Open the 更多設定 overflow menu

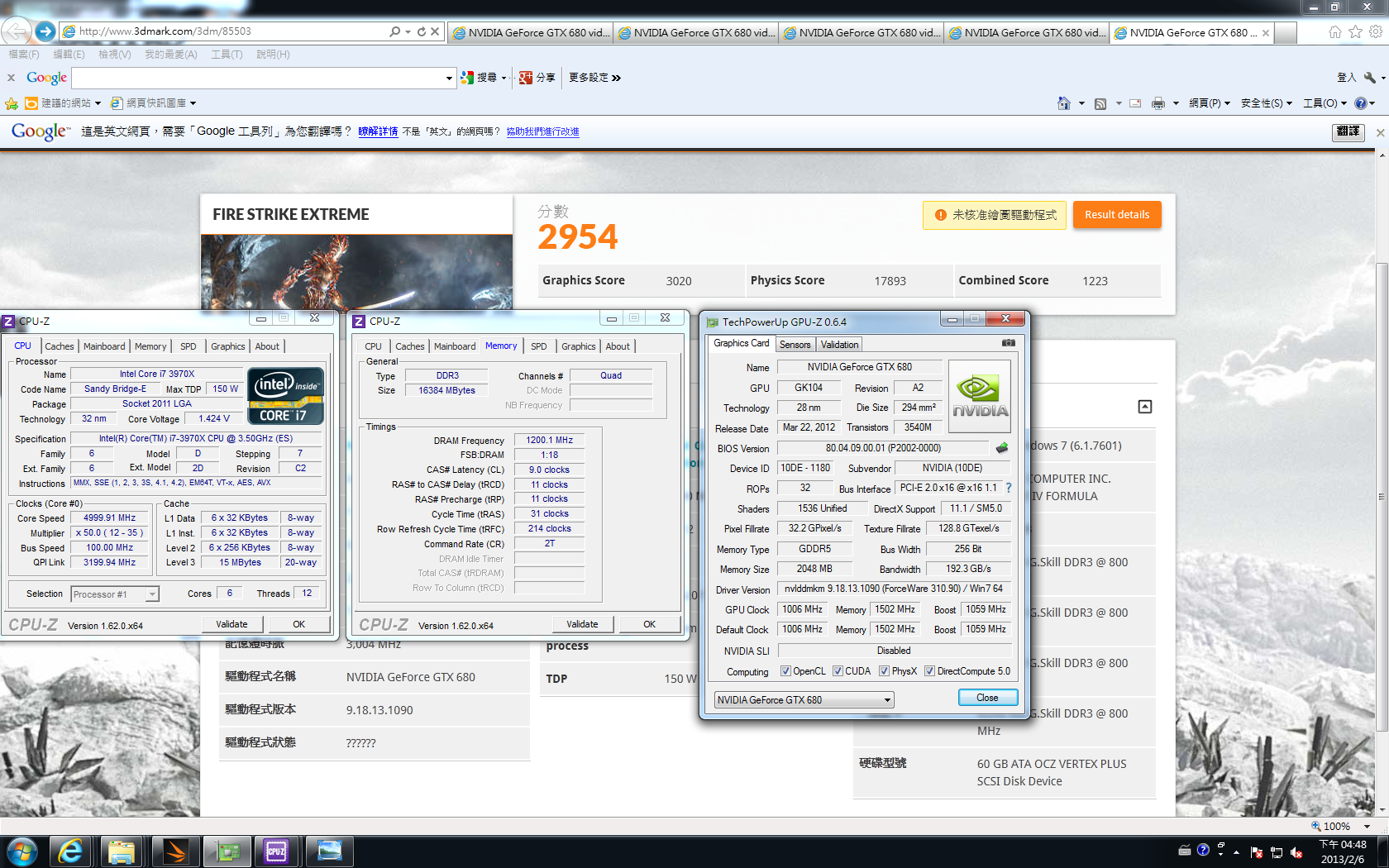coord(594,78)
